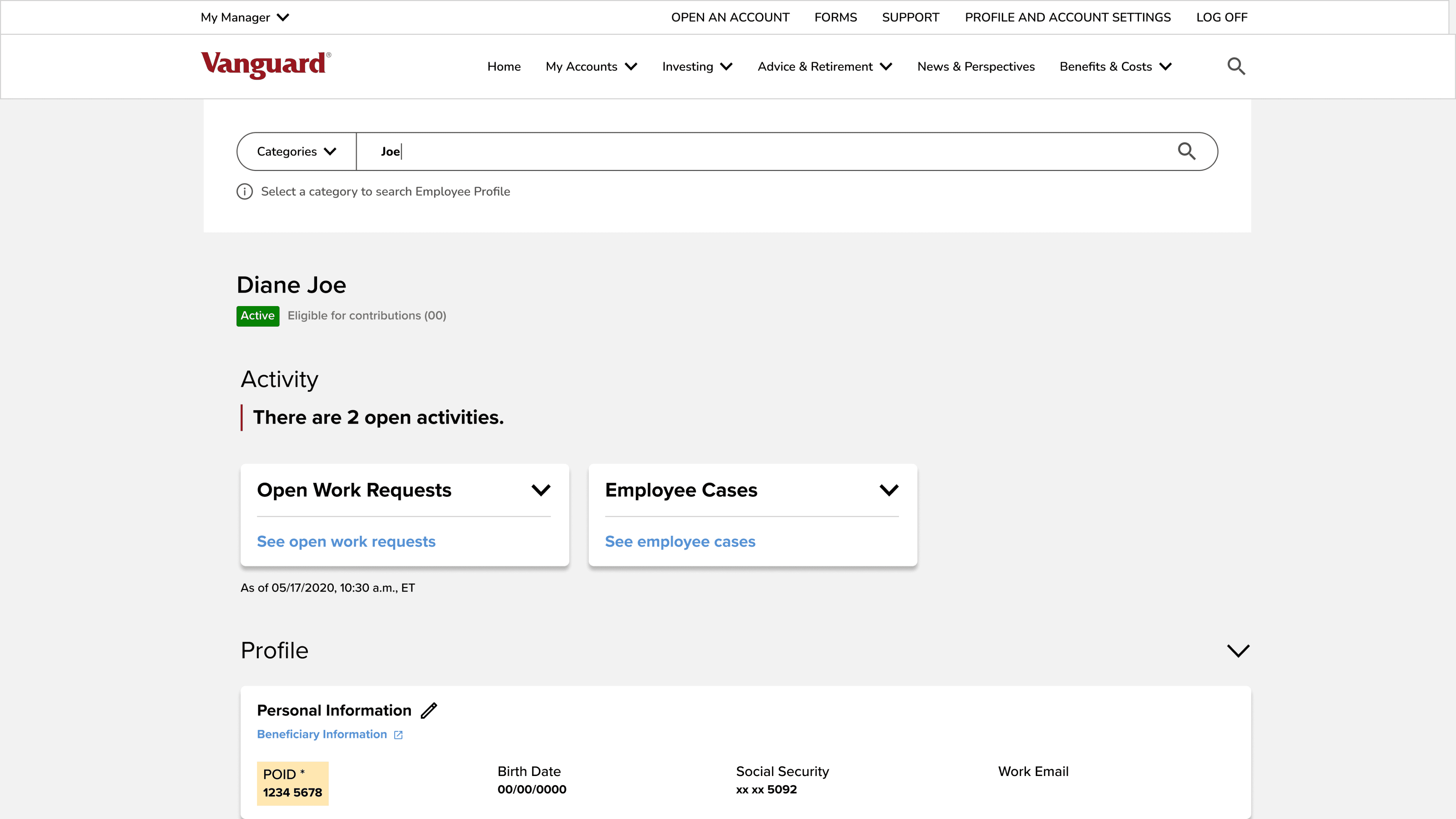This screenshot has width=1456, height=819.
Task: Edit Personal Information with pencil icon
Action: (429, 710)
